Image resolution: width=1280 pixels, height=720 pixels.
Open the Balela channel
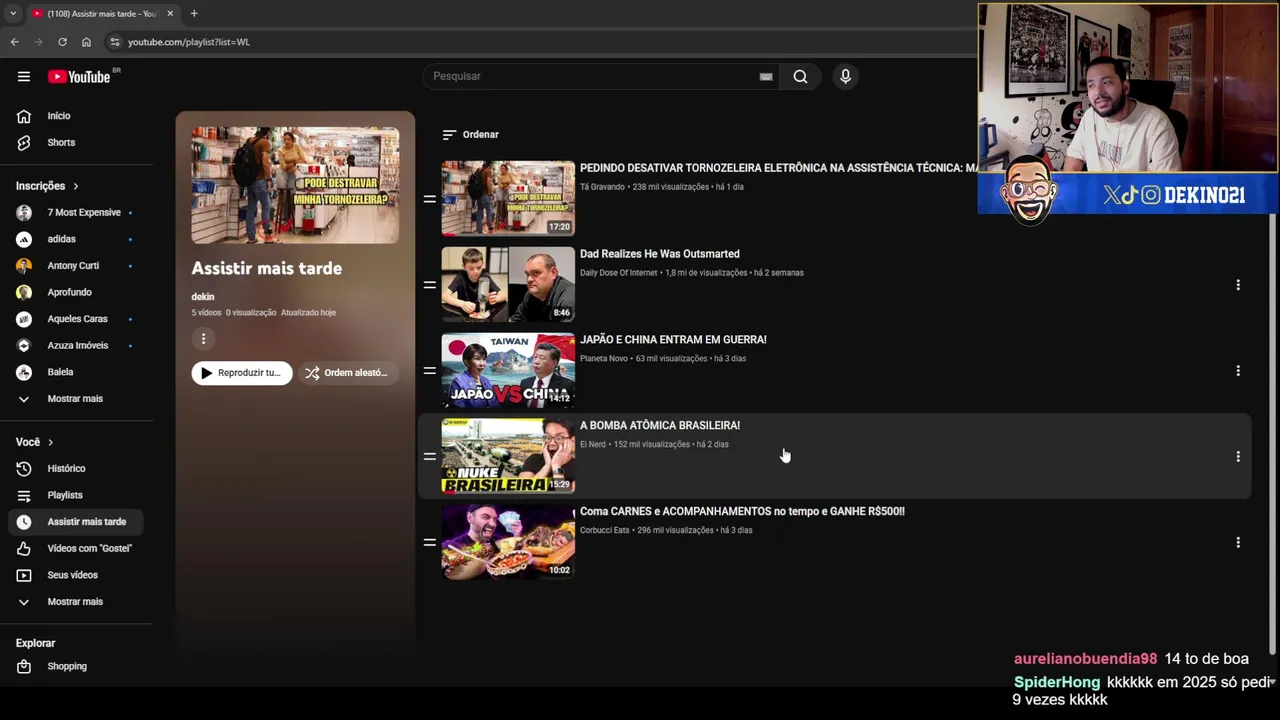click(x=75, y=372)
